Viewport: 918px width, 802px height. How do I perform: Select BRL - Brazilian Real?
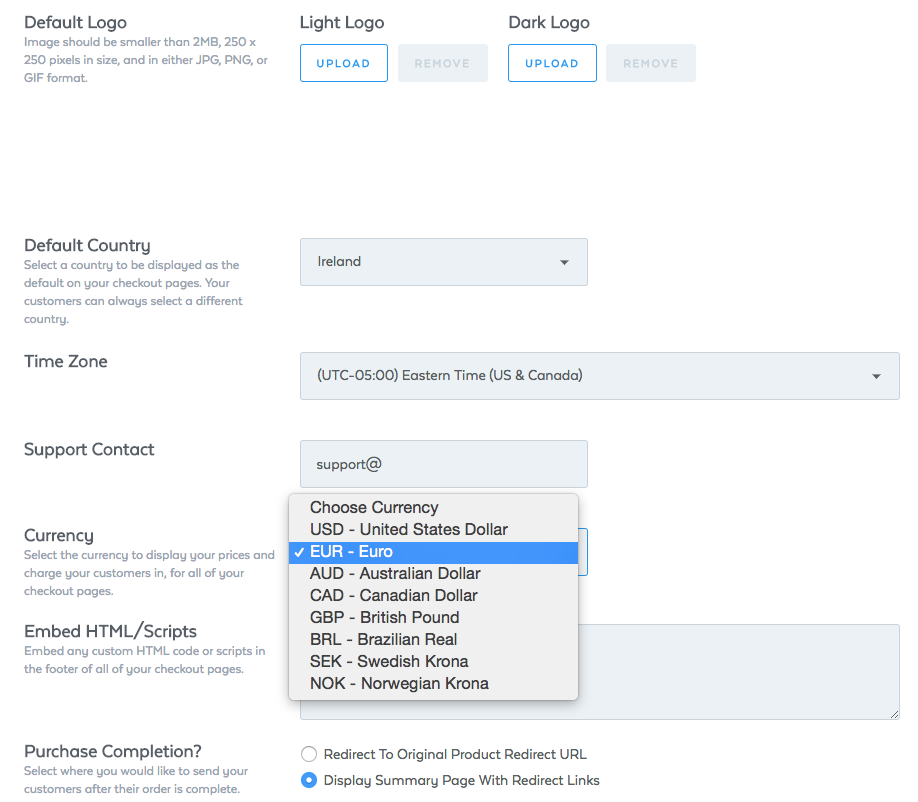[433, 639]
